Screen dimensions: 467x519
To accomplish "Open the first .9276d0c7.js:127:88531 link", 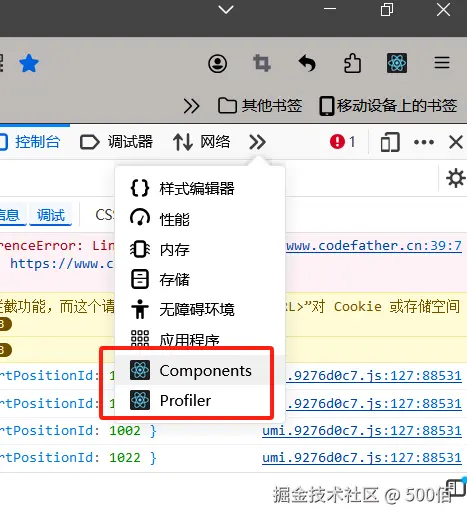I will pyautogui.click(x=374, y=376).
